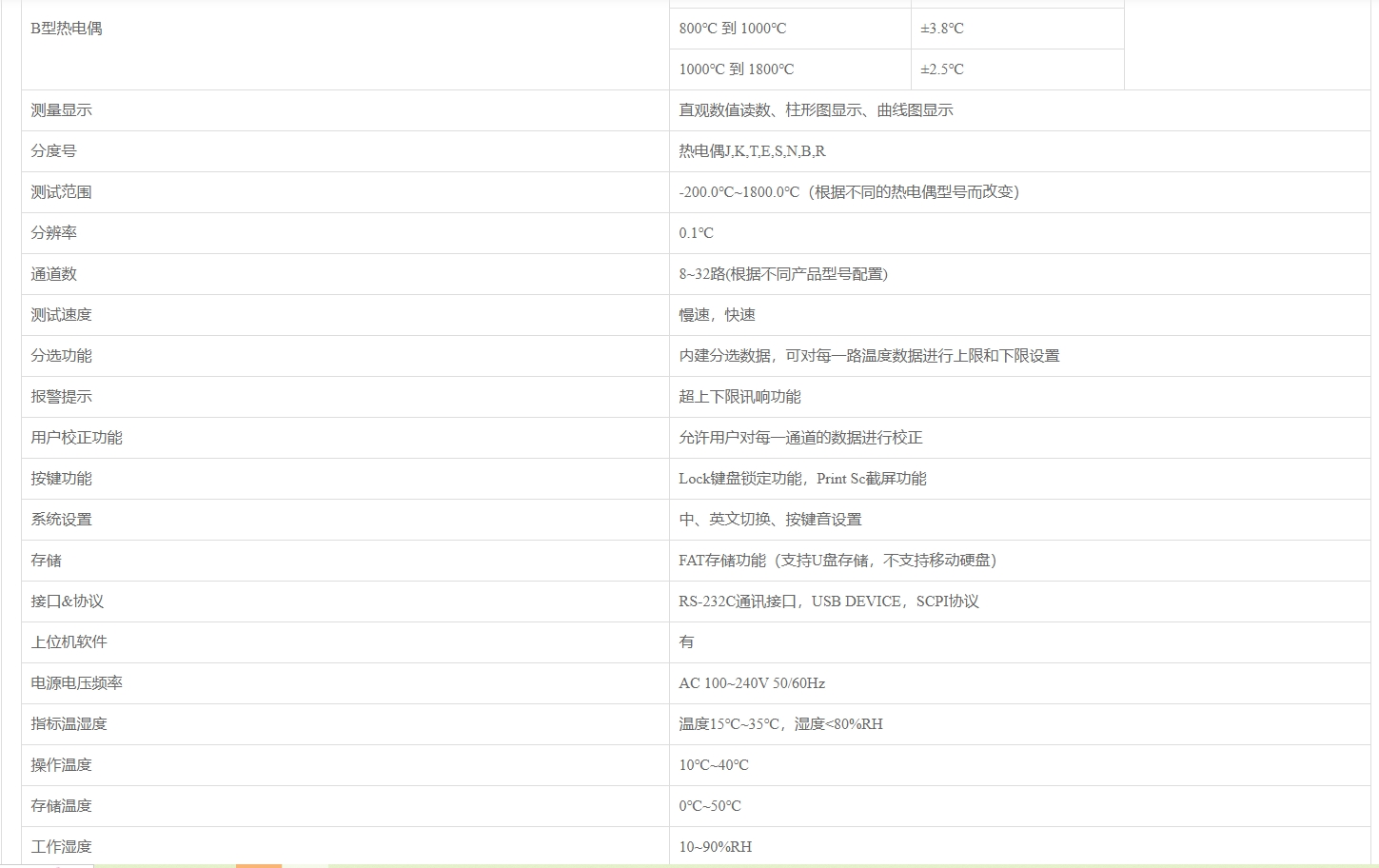Click the FAT存储功能 value text
This screenshot has height=868, width=1379.
click(x=837, y=561)
